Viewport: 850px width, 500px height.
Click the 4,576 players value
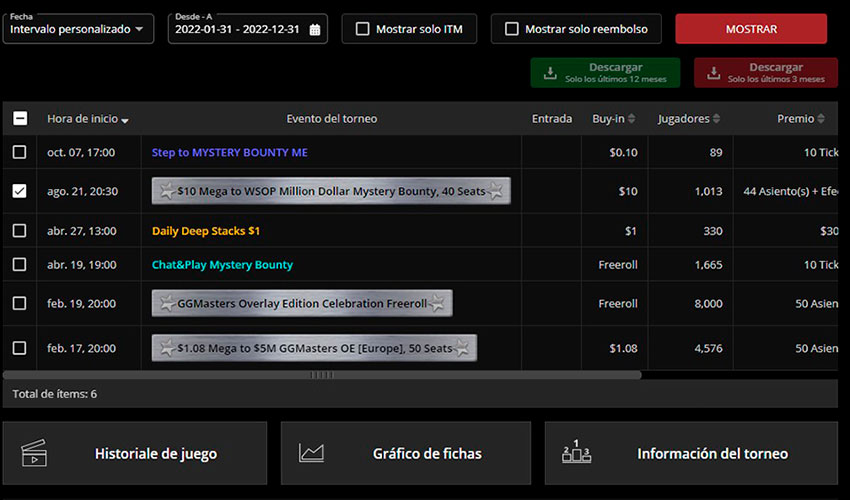(x=709, y=348)
